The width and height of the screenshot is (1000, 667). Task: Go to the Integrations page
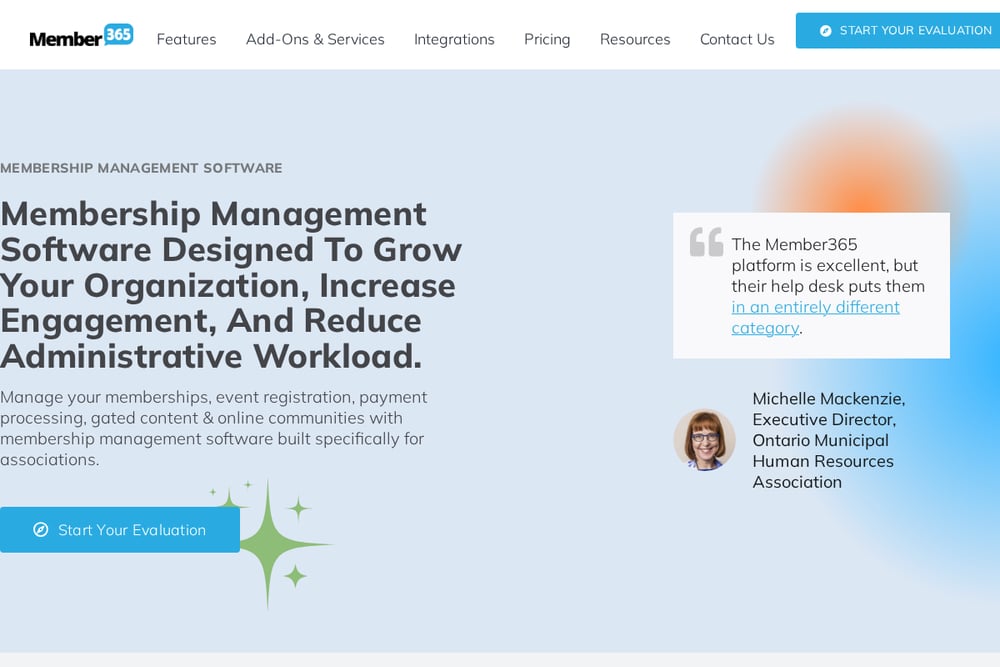coord(454,40)
